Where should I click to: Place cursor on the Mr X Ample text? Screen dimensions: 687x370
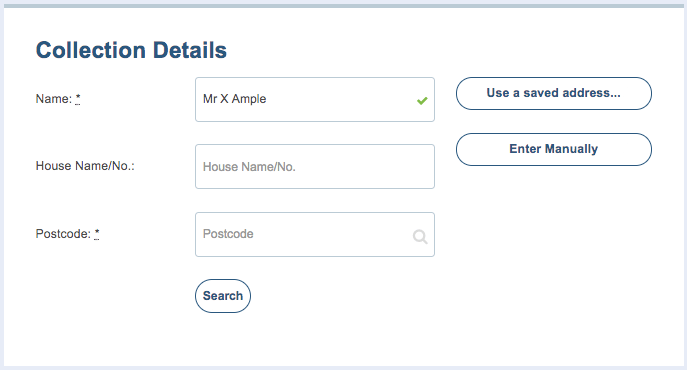(x=234, y=99)
